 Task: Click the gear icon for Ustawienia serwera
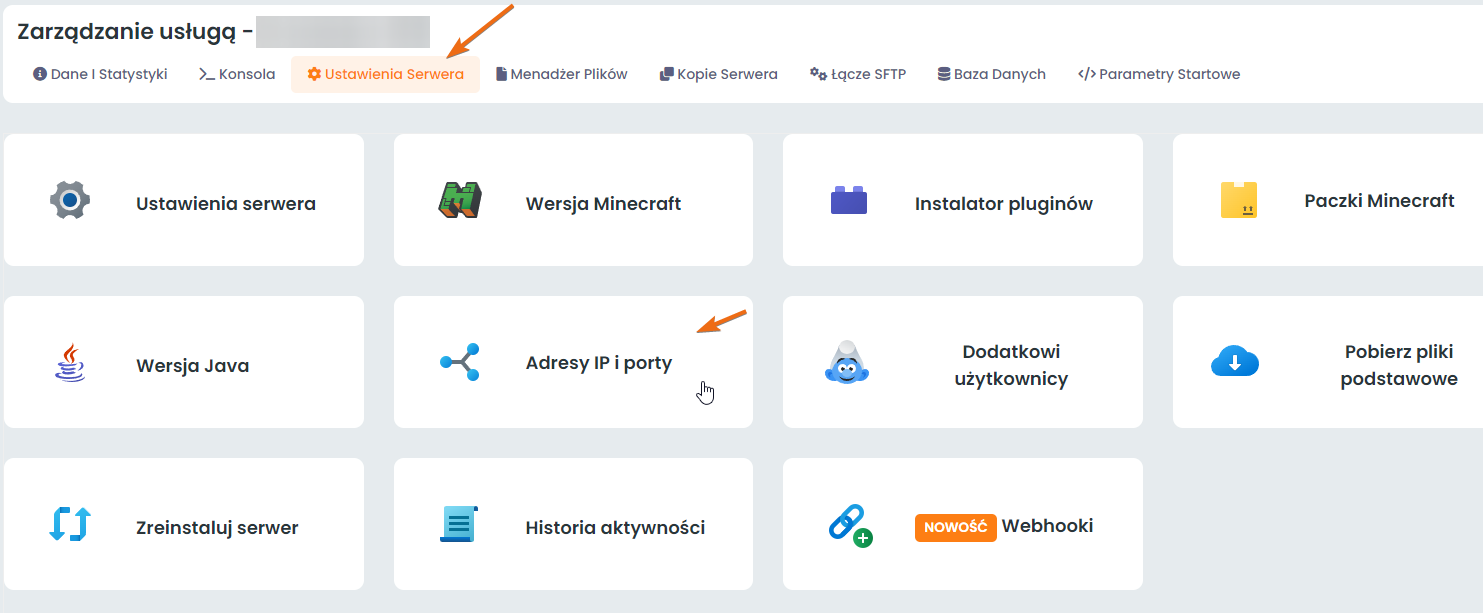pos(70,201)
